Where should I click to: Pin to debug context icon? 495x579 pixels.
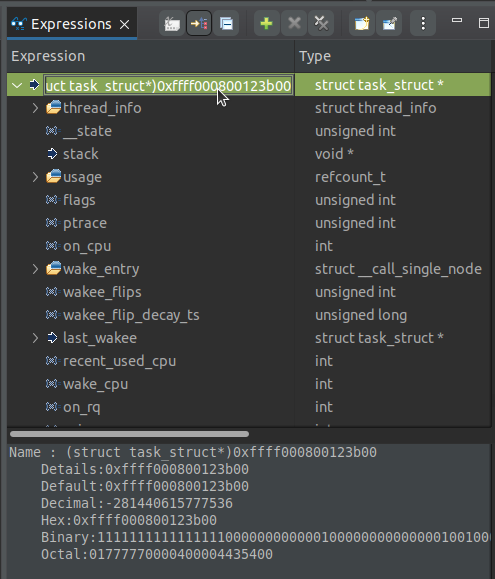coord(389,24)
